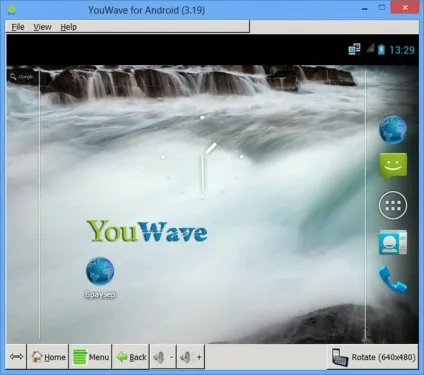Tap the 13:29 time in status bar
This screenshot has width=424, height=375.
pyautogui.click(x=402, y=50)
